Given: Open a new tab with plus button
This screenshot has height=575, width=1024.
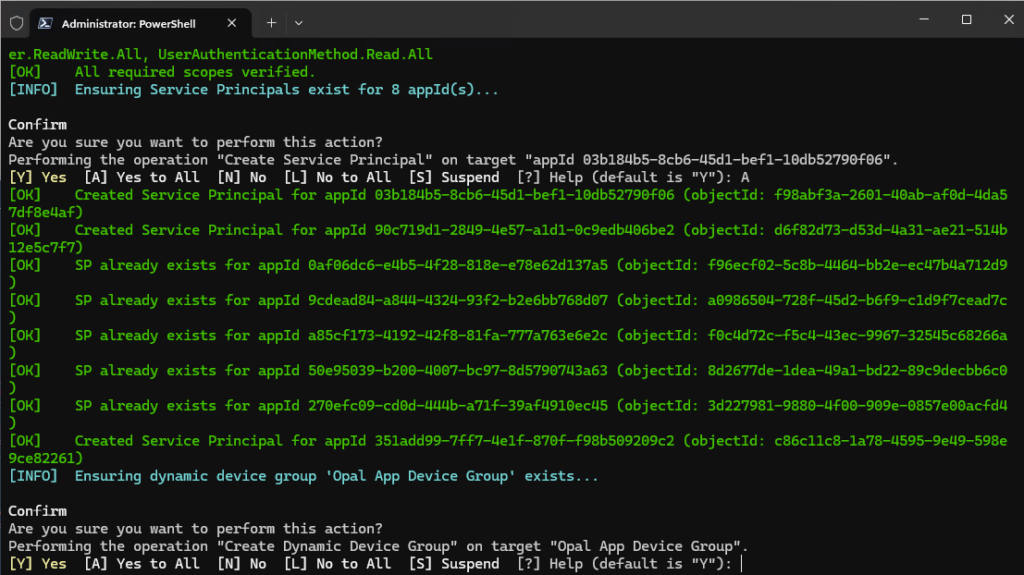Looking at the screenshot, I should [x=270, y=22].
